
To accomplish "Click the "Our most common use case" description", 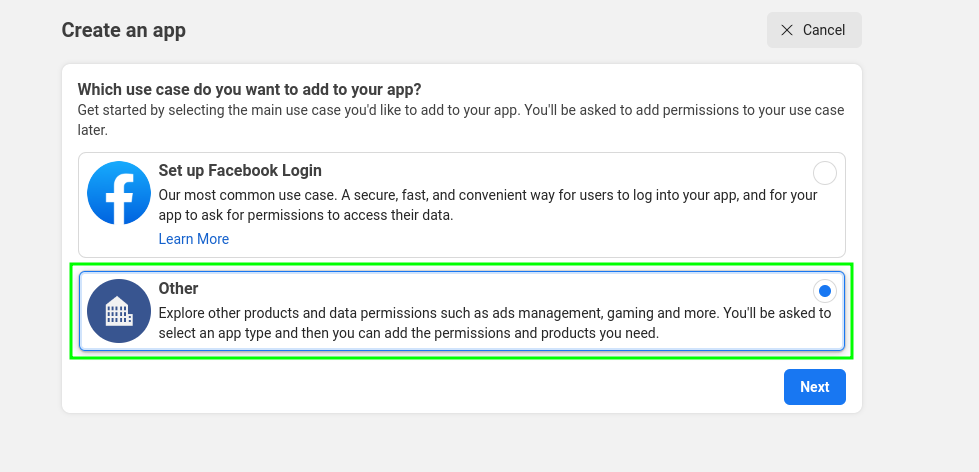I will pos(488,205).
